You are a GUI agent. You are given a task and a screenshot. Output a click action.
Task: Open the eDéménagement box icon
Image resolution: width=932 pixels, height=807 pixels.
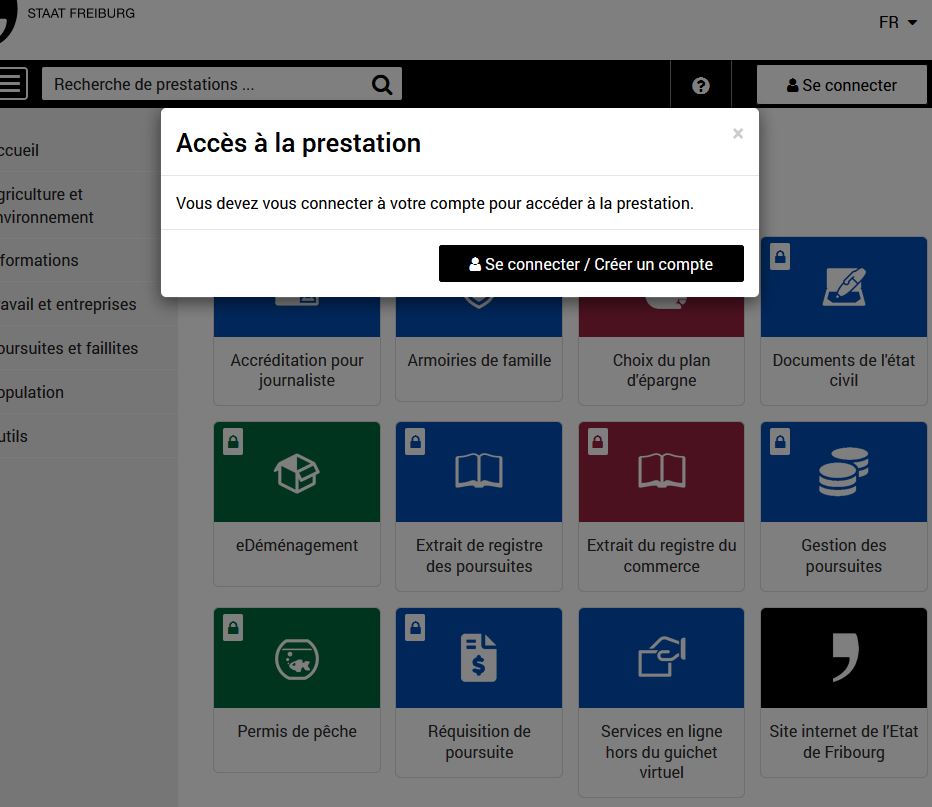tap(296, 471)
